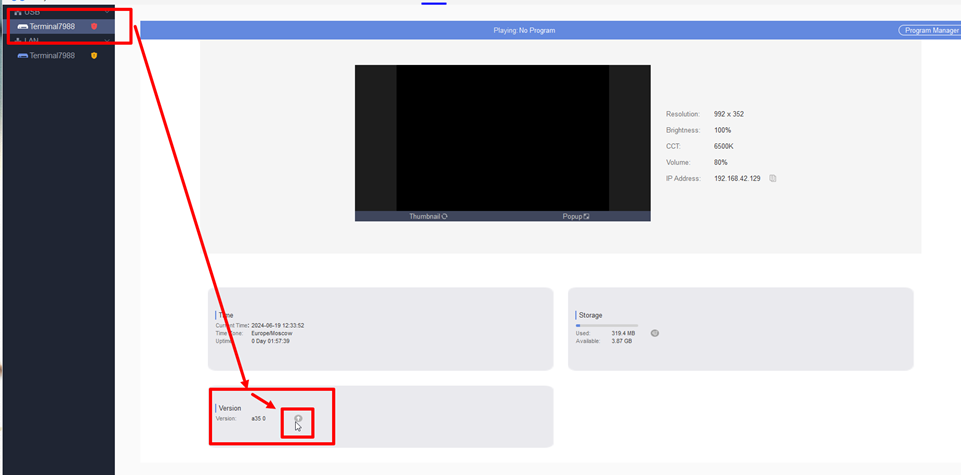The width and height of the screenshot is (961, 475).
Task: Refresh the screen thumbnail
Action: coord(428,216)
